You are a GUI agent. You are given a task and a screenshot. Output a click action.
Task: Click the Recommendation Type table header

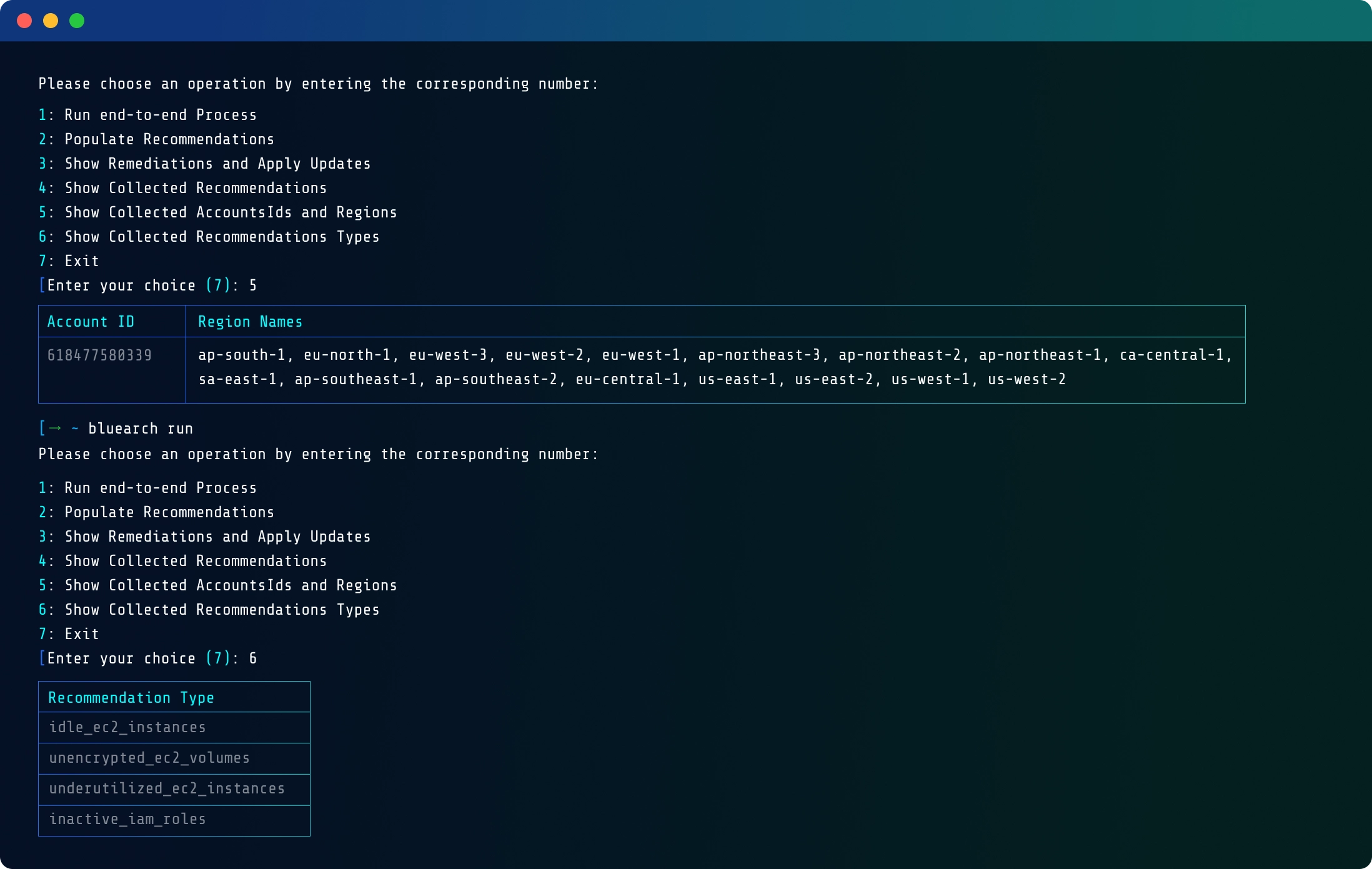click(x=131, y=697)
